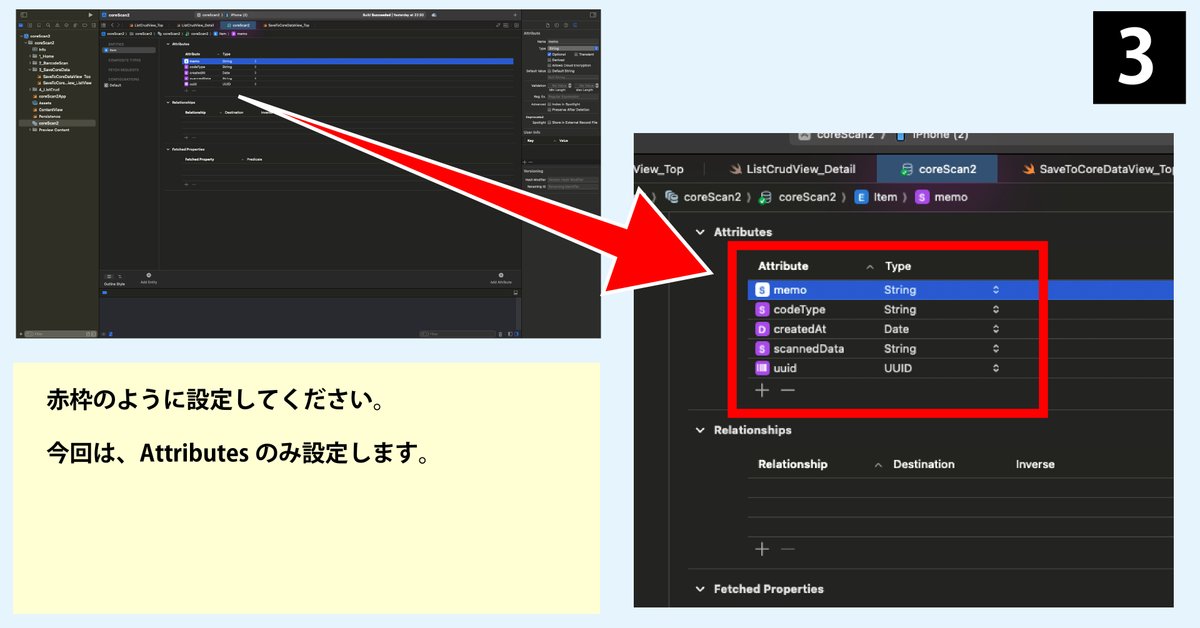Toggle navigator sidebar icon in small Xcode window
Image resolution: width=1200 pixels, height=628 pixels.
(24, 15)
